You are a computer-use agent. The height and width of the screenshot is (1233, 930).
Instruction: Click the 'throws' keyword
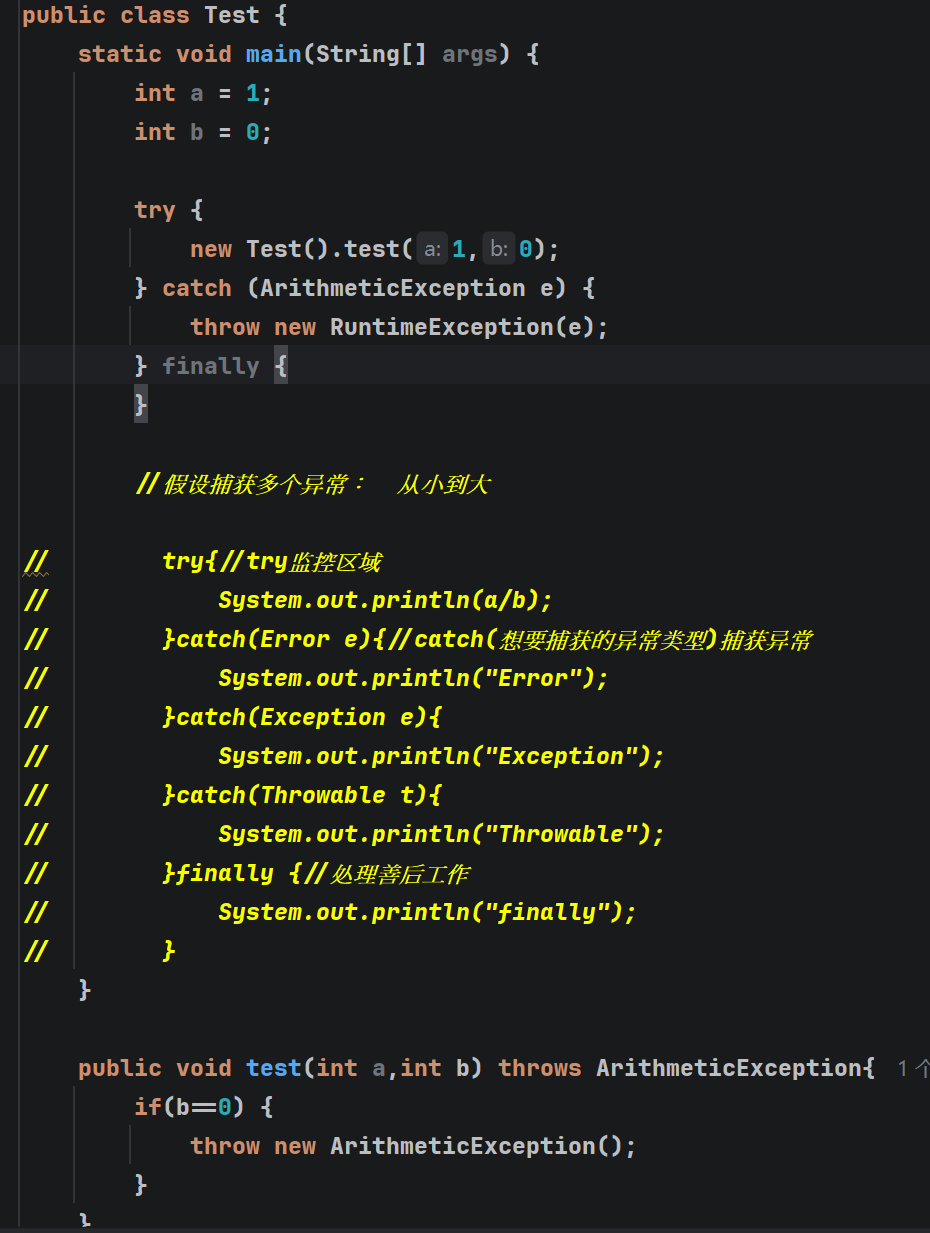pyautogui.click(x=540, y=1068)
